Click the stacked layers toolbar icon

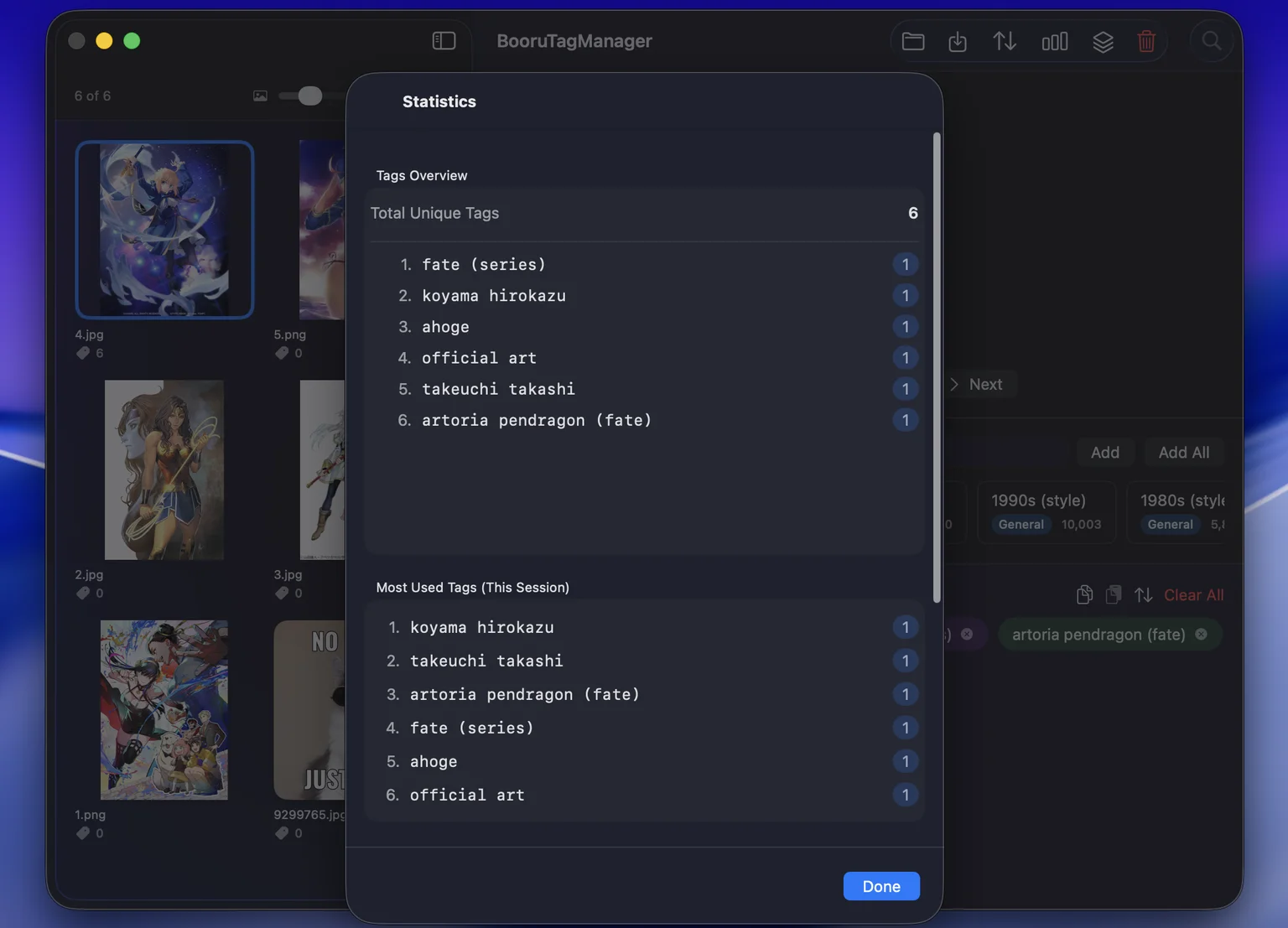point(1103,40)
